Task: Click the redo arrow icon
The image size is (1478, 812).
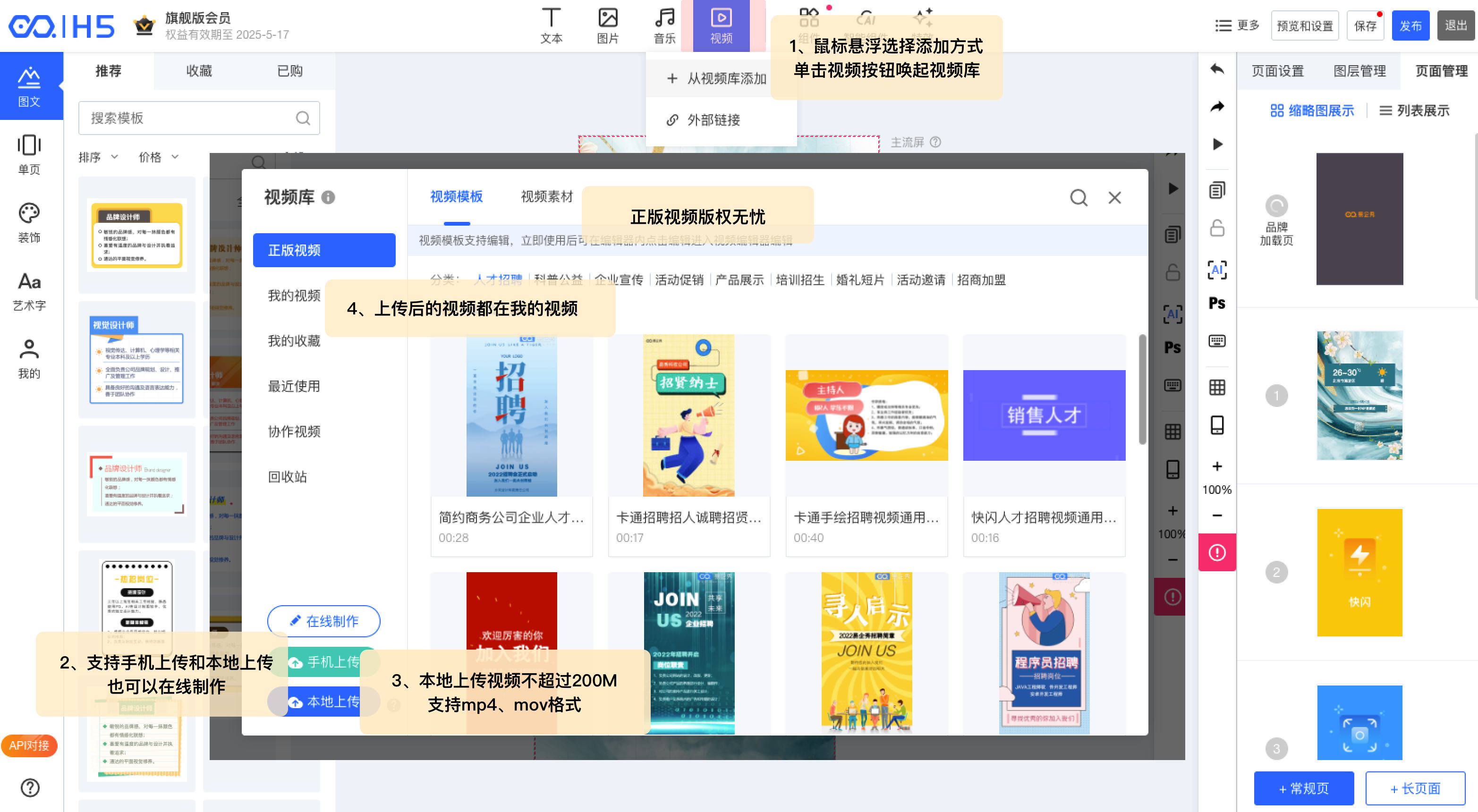Action: point(1216,107)
